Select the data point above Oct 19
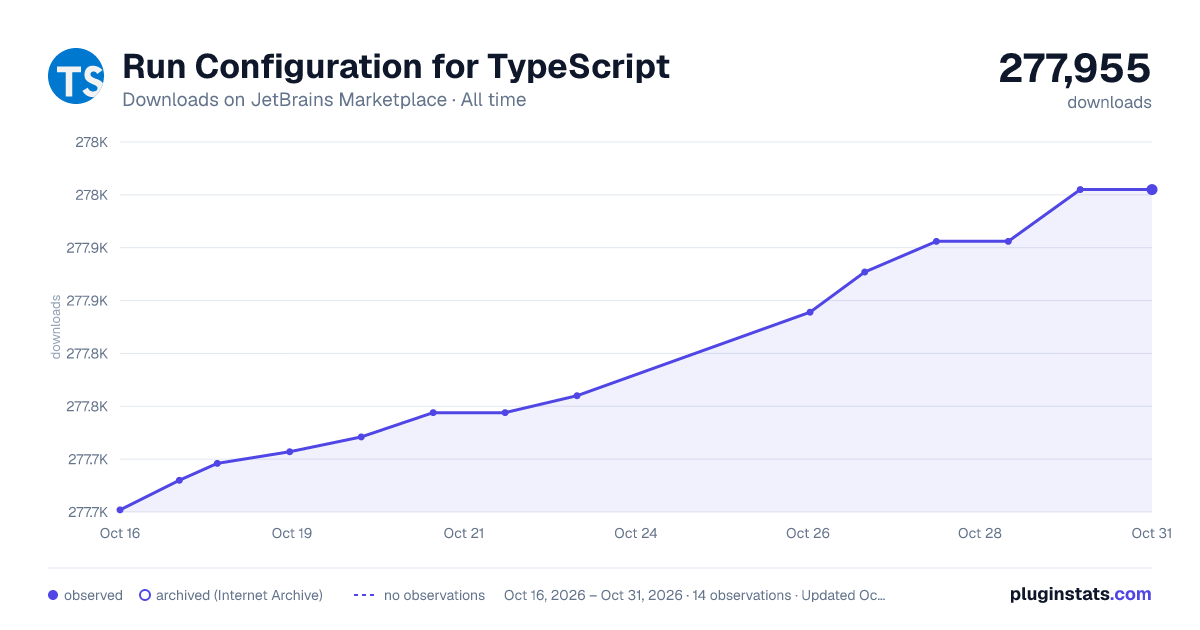1200x630 pixels. coord(290,452)
